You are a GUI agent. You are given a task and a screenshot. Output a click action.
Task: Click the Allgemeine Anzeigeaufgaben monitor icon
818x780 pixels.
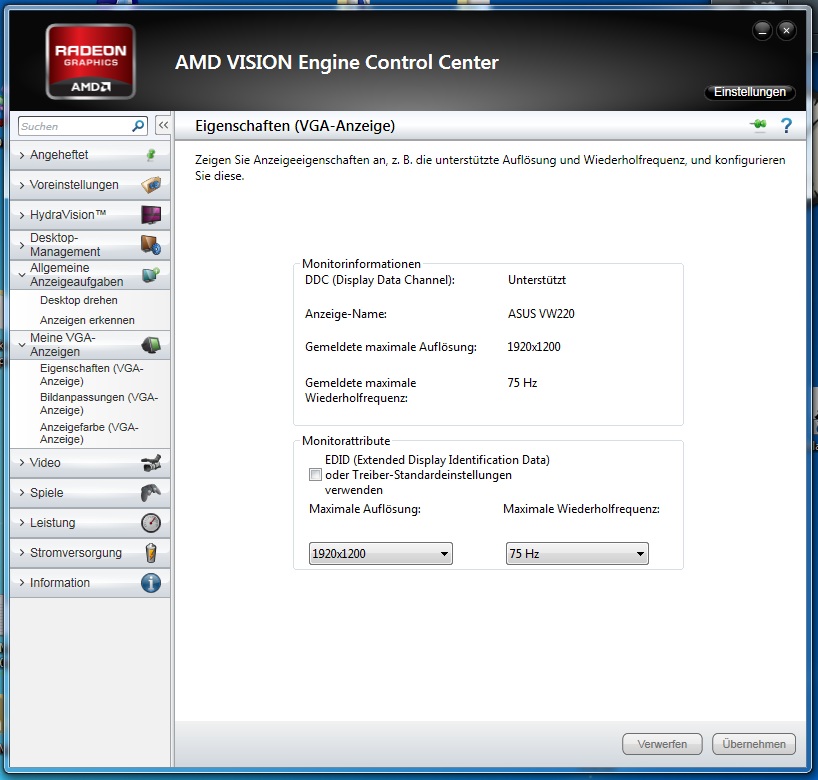tap(151, 274)
